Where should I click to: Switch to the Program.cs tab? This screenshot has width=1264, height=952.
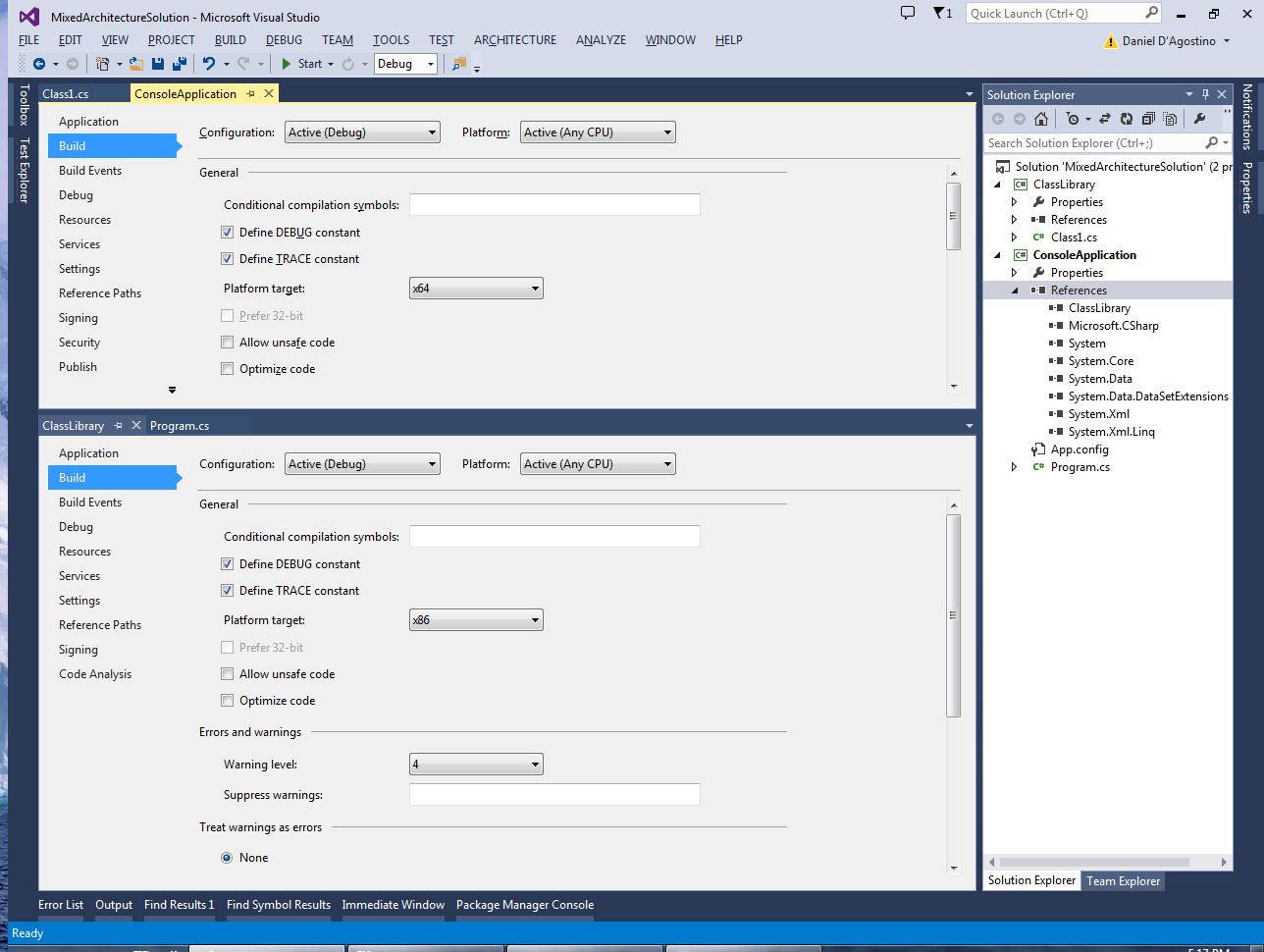pos(180,426)
